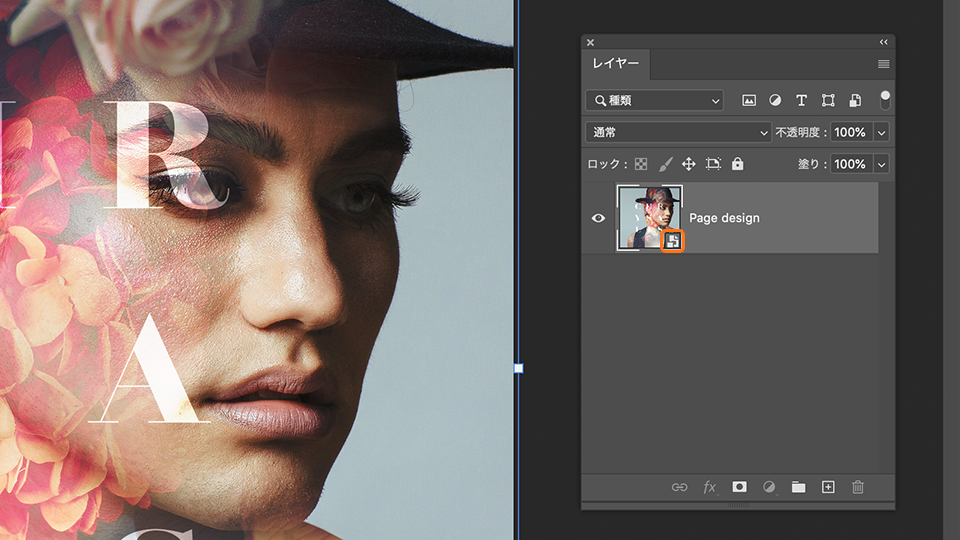Click the 塗り 100% fill value field
The image size is (960, 540).
tap(850, 164)
